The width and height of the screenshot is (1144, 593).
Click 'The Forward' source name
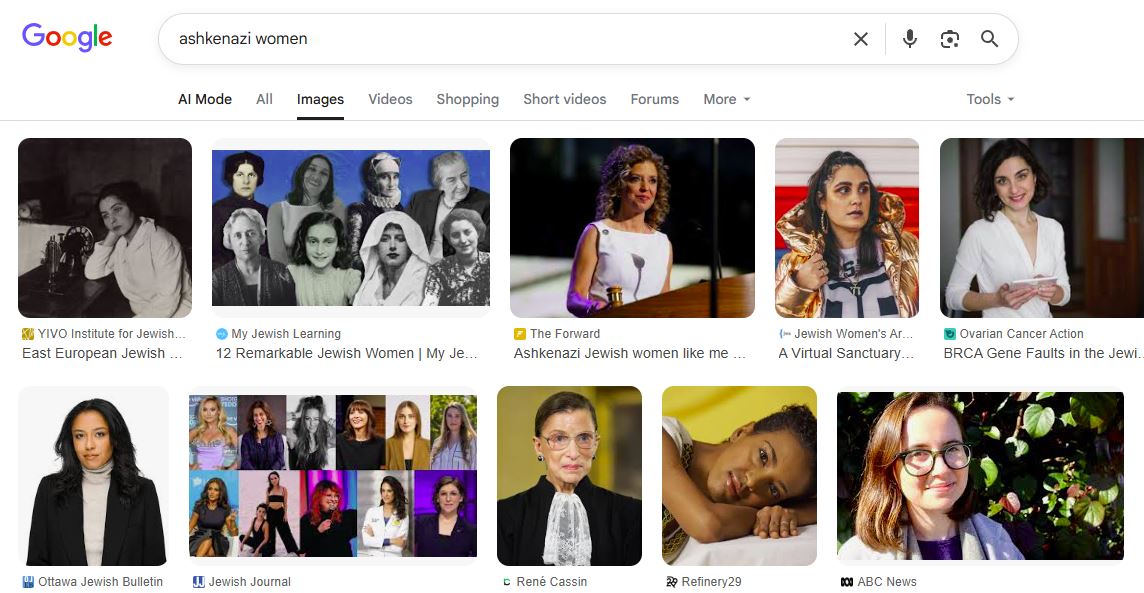click(565, 334)
